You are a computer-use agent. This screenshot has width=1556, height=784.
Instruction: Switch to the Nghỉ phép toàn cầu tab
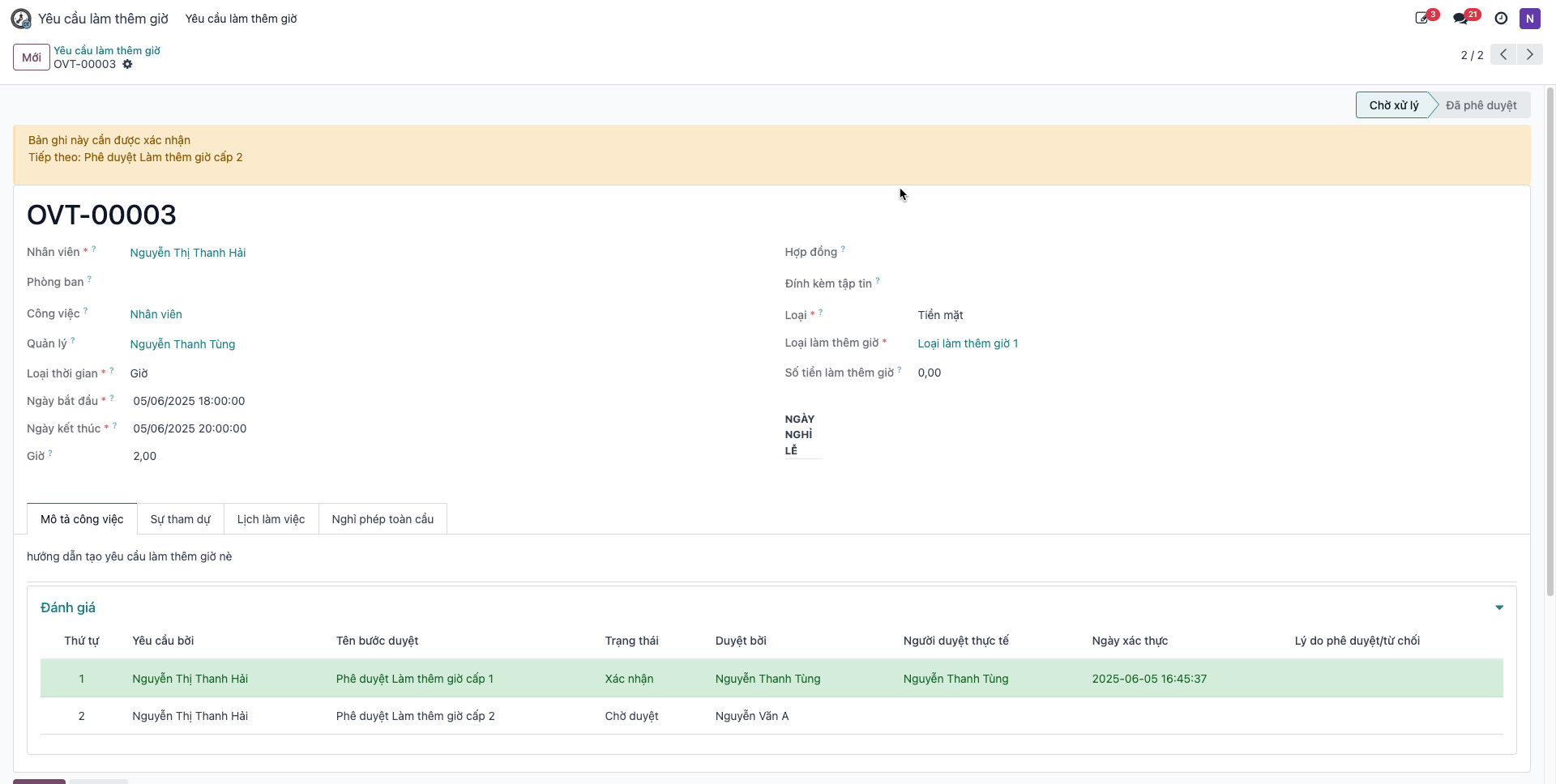(383, 519)
